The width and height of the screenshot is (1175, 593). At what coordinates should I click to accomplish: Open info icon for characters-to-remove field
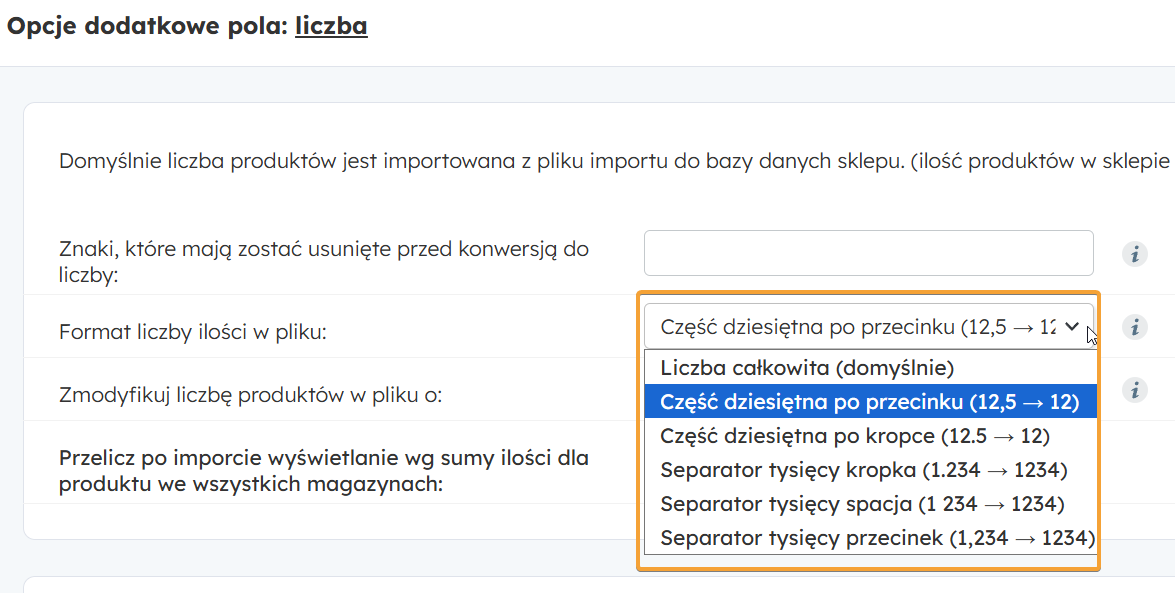[1135, 254]
